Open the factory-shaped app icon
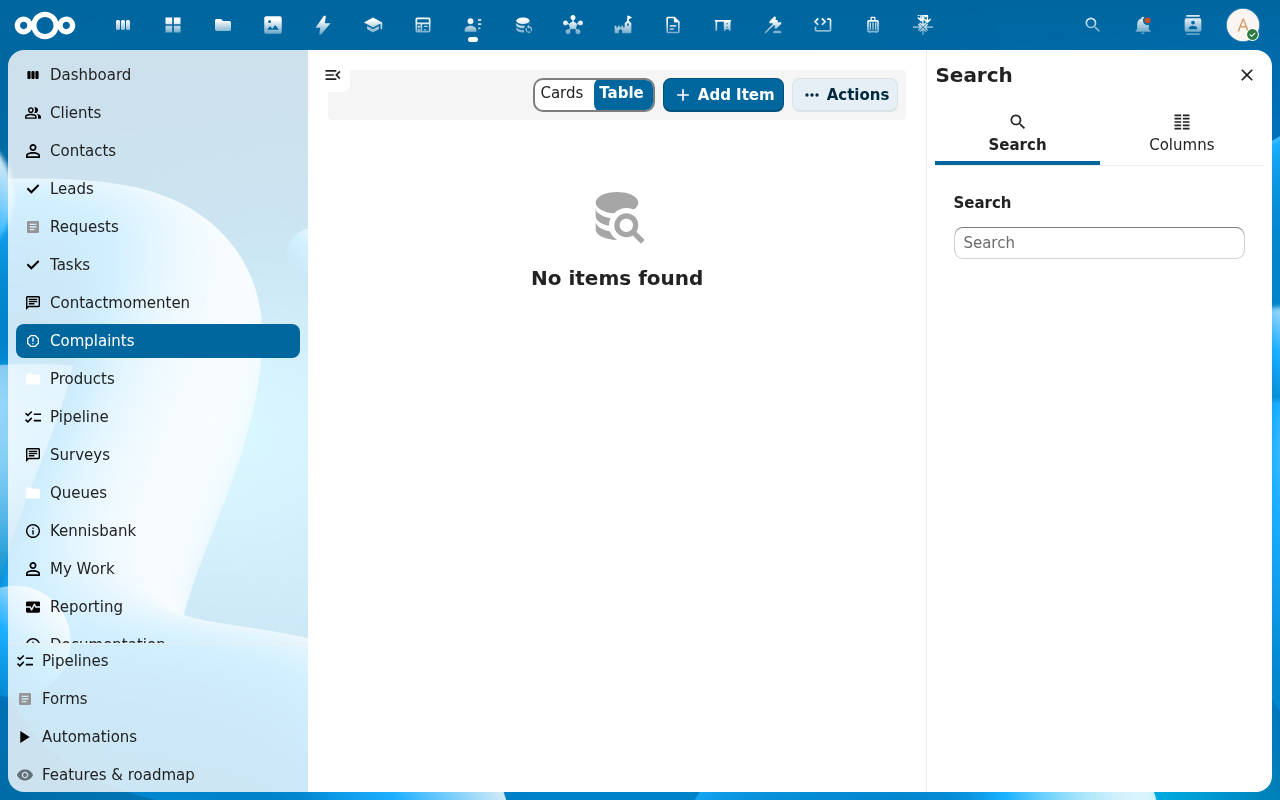The width and height of the screenshot is (1280, 800). (623, 25)
